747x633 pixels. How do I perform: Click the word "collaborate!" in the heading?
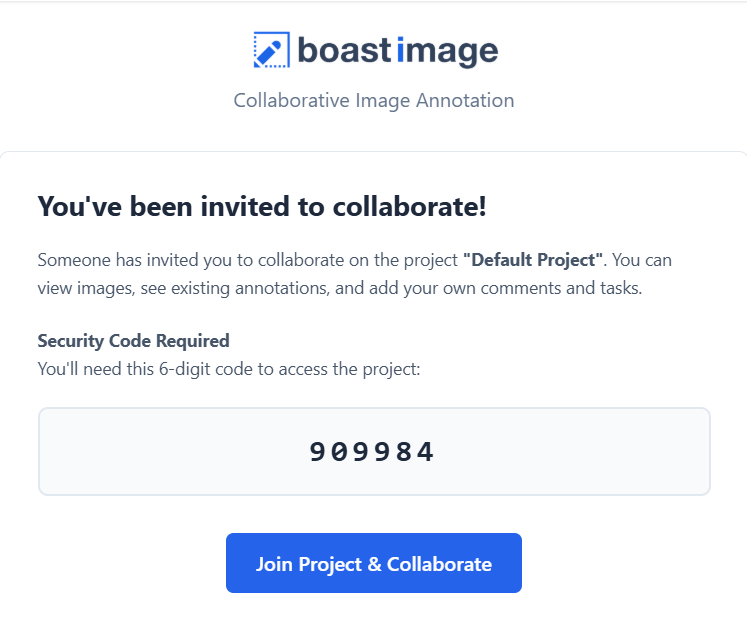[x=410, y=206]
